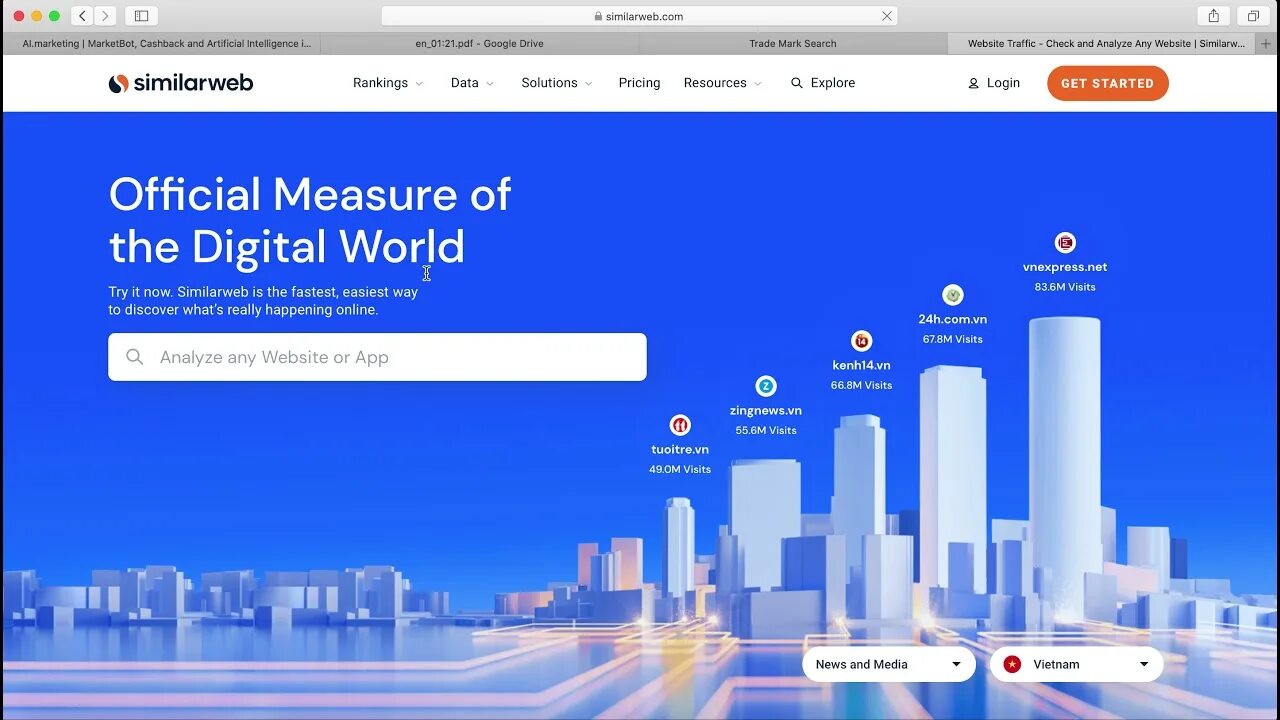This screenshot has width=1280, height=720.
Task: Click the vnexpress.net site icon
Action: click(1065, 243)
